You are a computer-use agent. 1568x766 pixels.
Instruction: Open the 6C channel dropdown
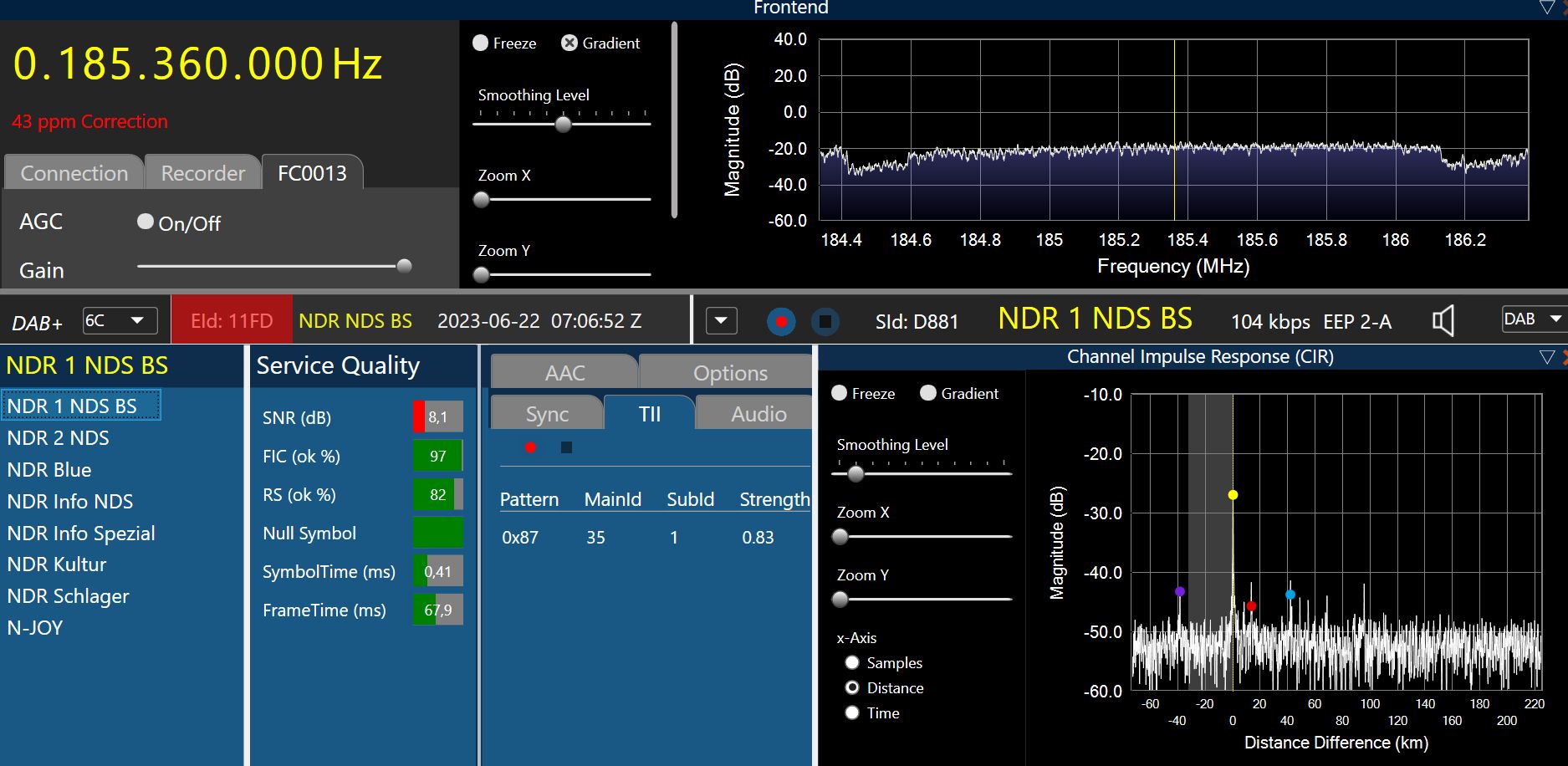(x=137, y=320)
